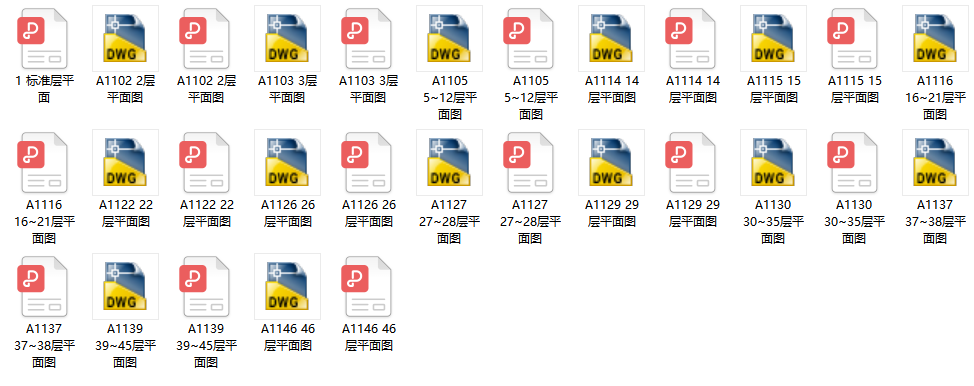Viewport: 974px width, 386px height.
Task: Choose the A1114 14层平面图 PDF icon
Action: tap(692, 39)
